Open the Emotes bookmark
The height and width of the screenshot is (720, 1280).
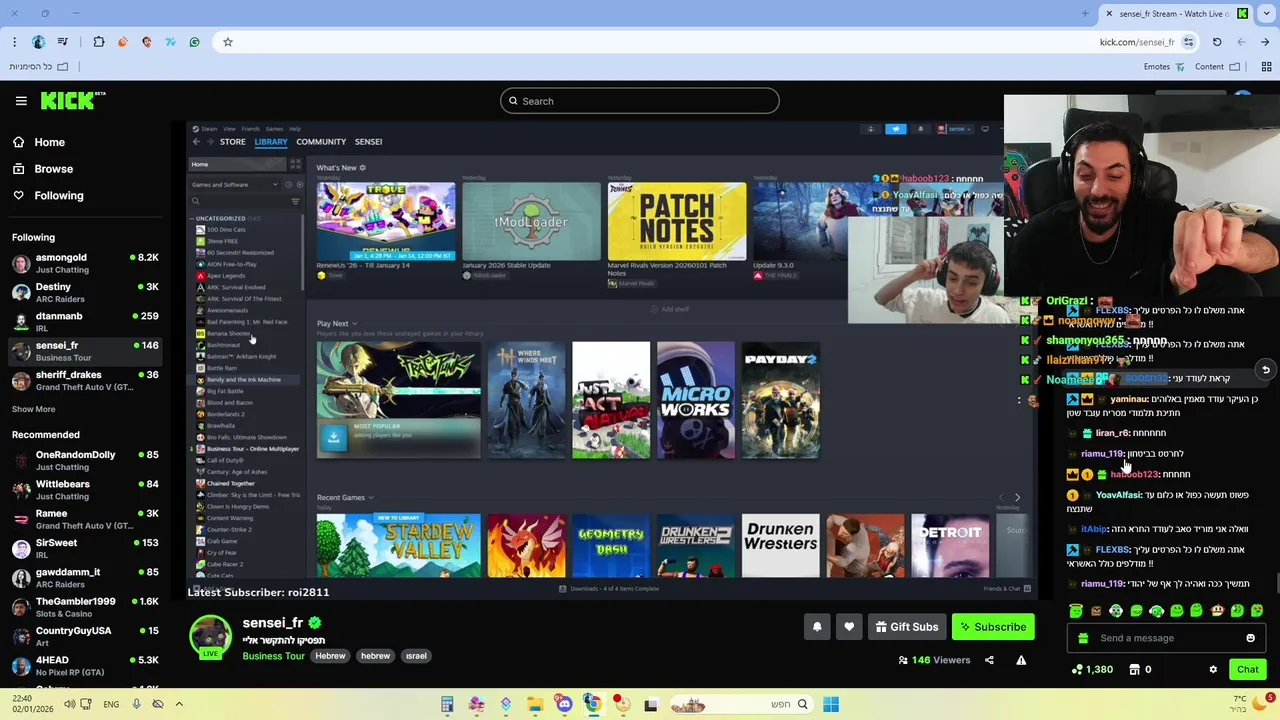click(1165, 67)
